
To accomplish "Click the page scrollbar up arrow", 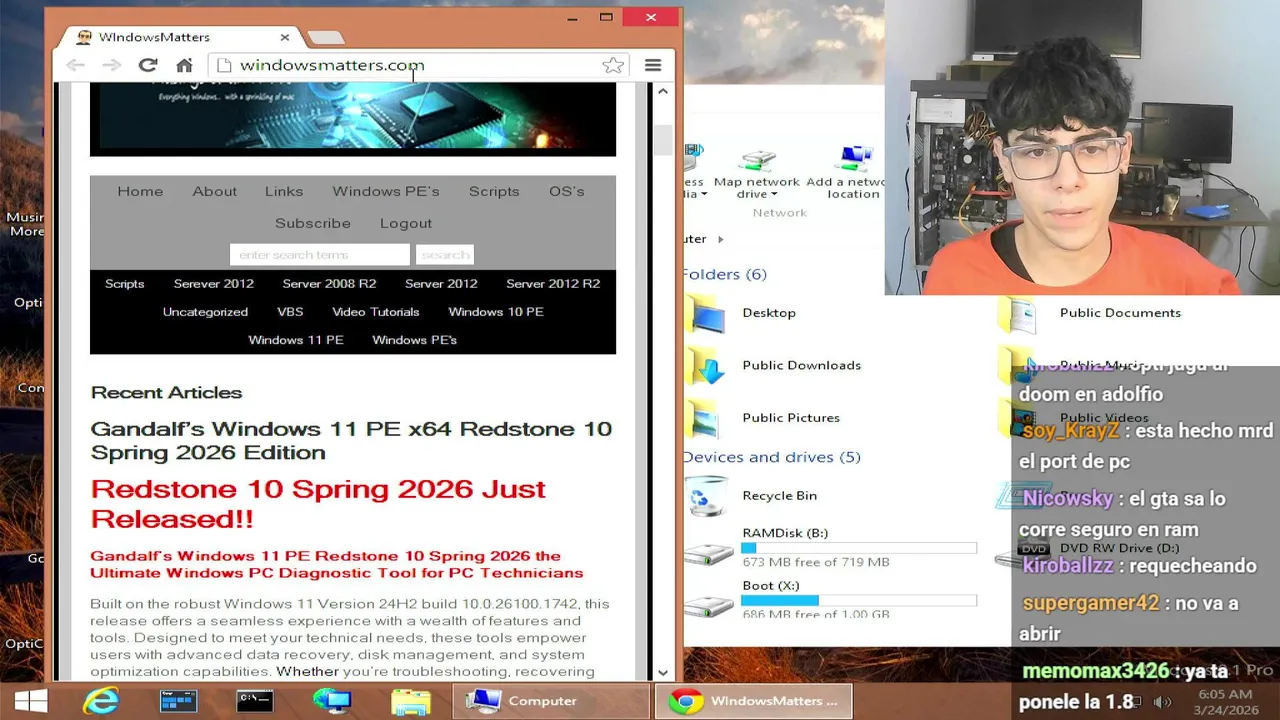I will click(x=663, y=91).
